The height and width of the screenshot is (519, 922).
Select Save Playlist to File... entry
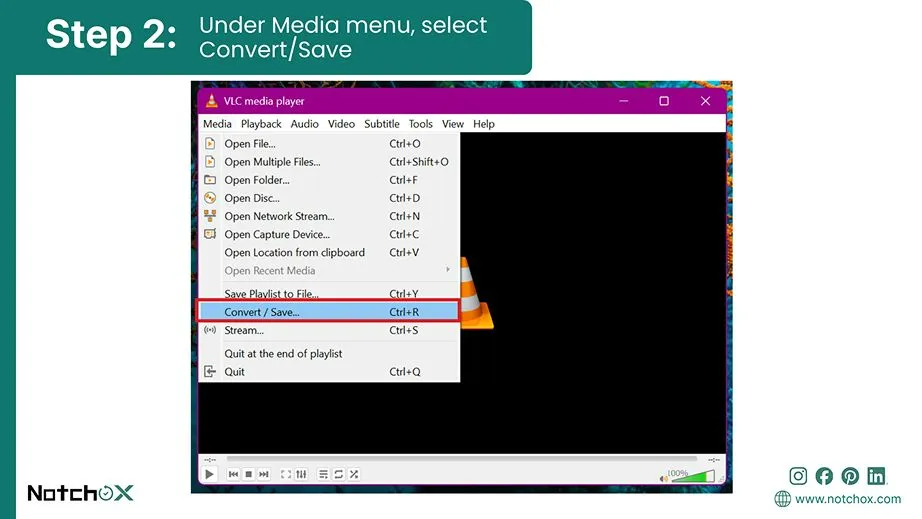pos(329,293)
